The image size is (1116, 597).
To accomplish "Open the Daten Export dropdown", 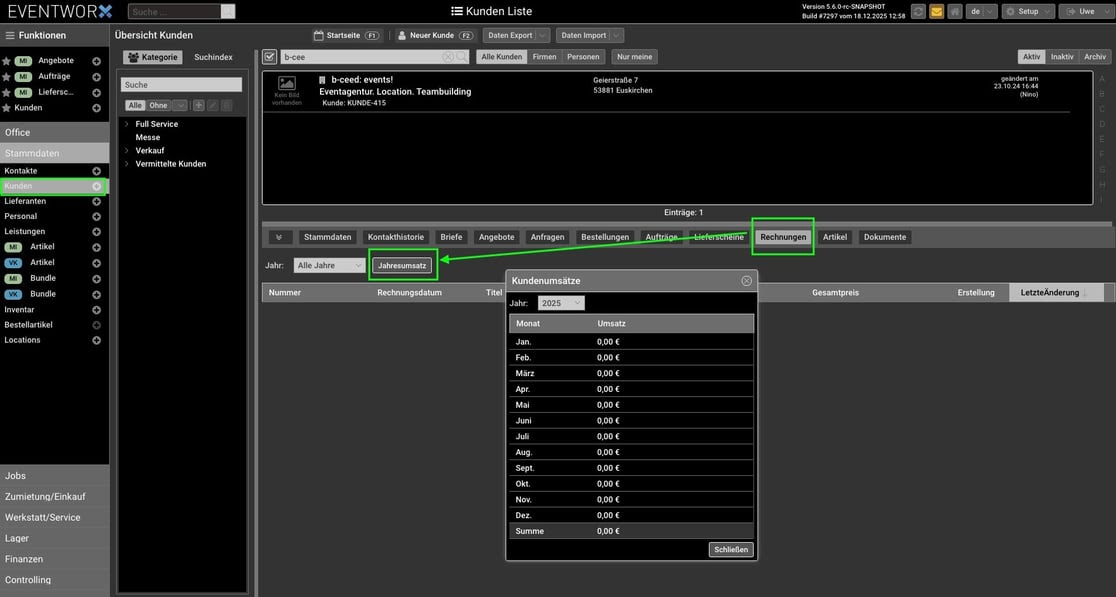I will [x=515, y=35].
